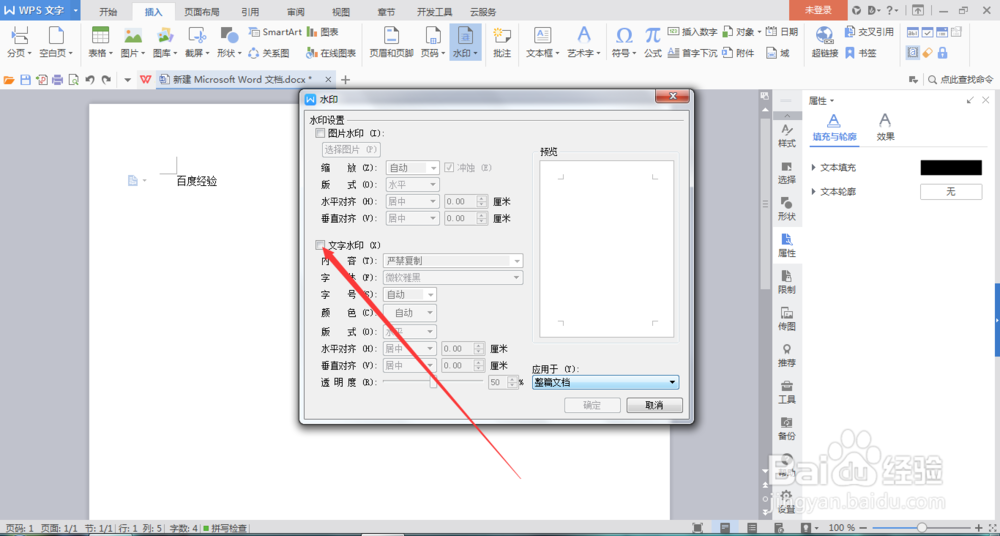Close the 新建 Microsoft Word 文档.docx tab

tap(328, 80)
